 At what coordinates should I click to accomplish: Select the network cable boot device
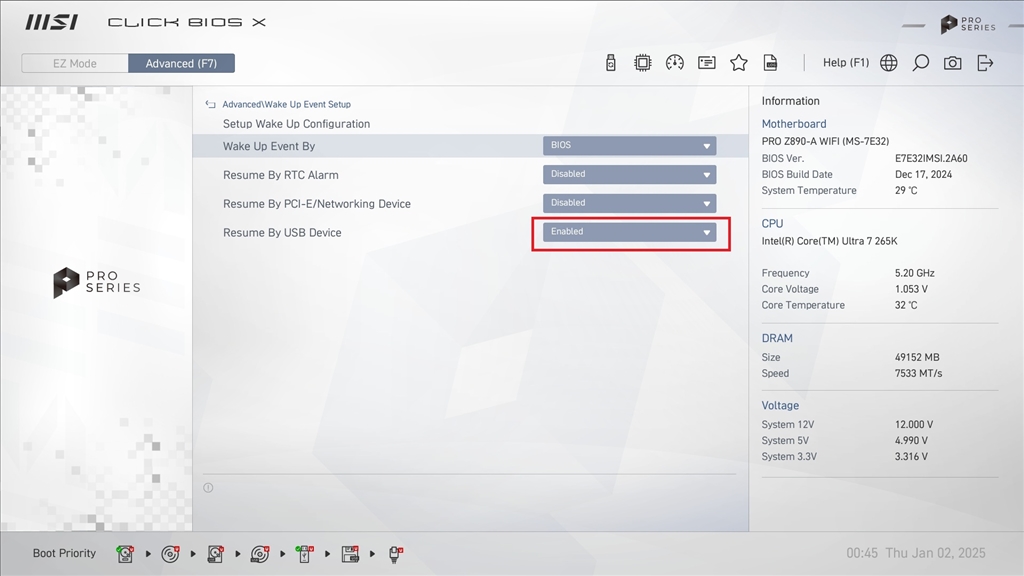(x=395, y=554)
